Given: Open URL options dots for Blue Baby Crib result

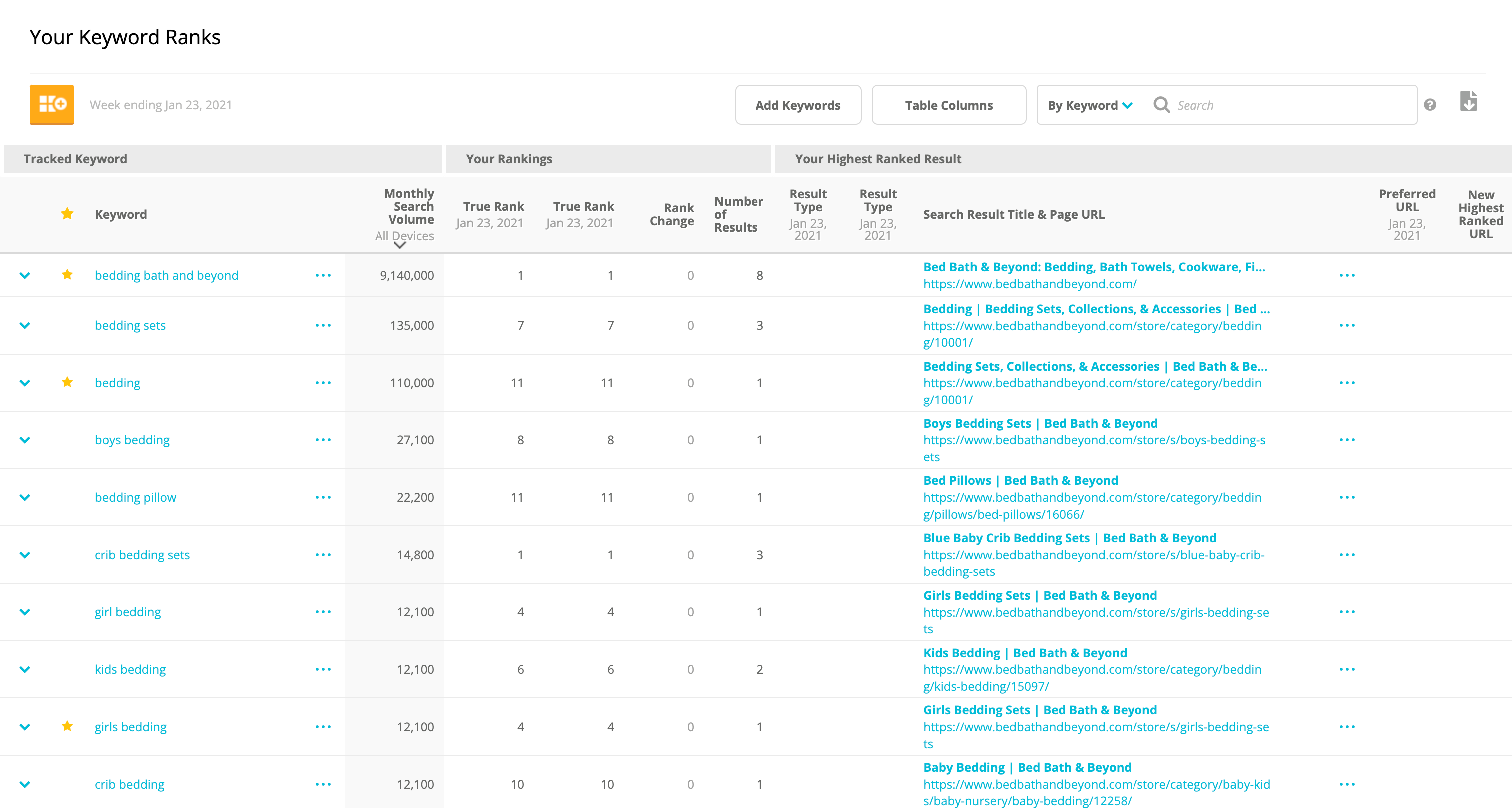Looking at the screenshot, I should pos(1347,555).
